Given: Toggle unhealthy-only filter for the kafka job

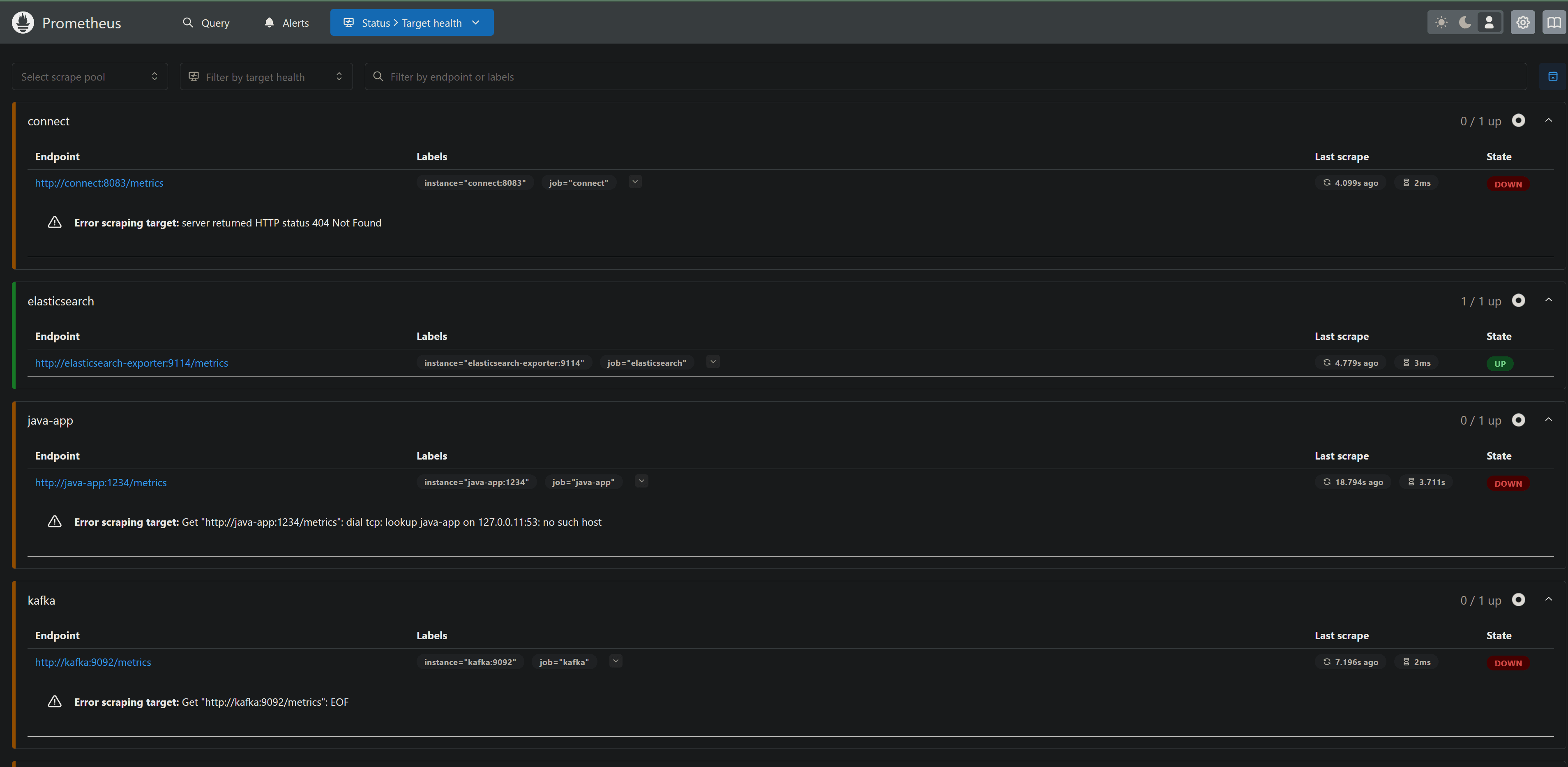Looking at the screenshot, I should [x=1519, y=600].
